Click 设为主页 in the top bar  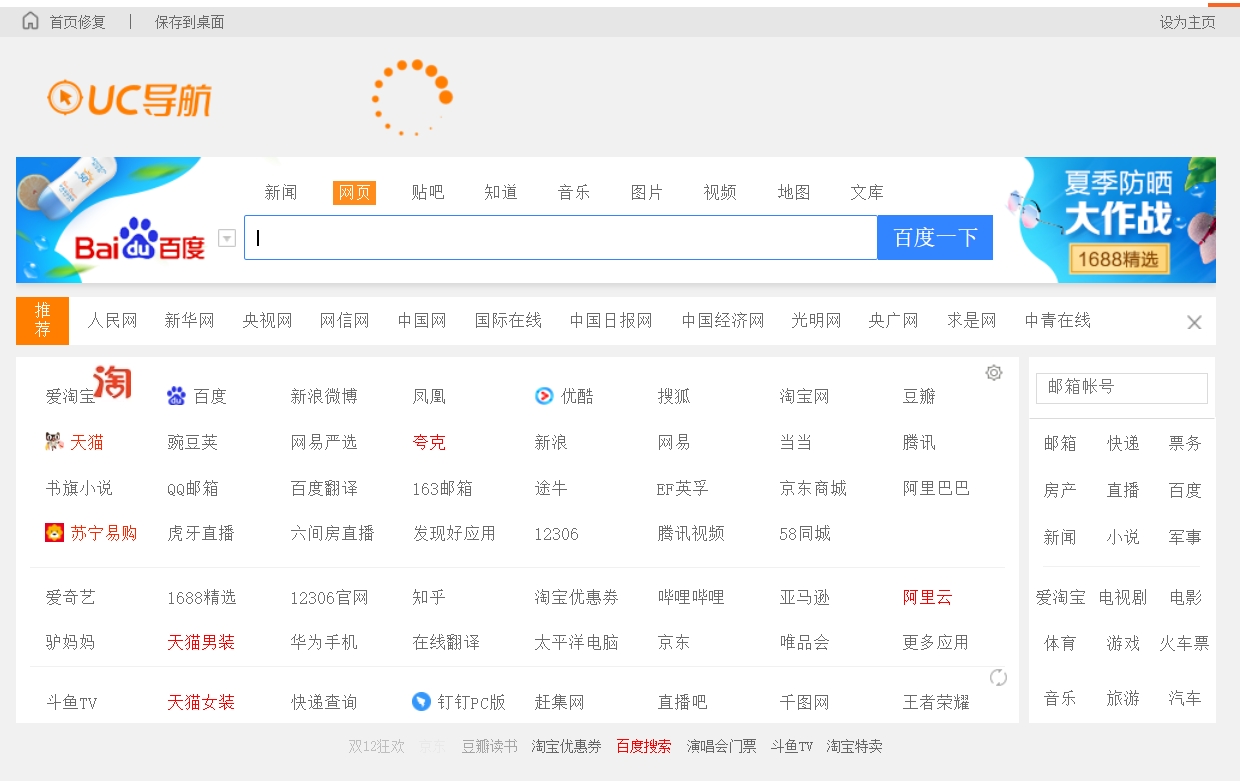(1187, 22)
